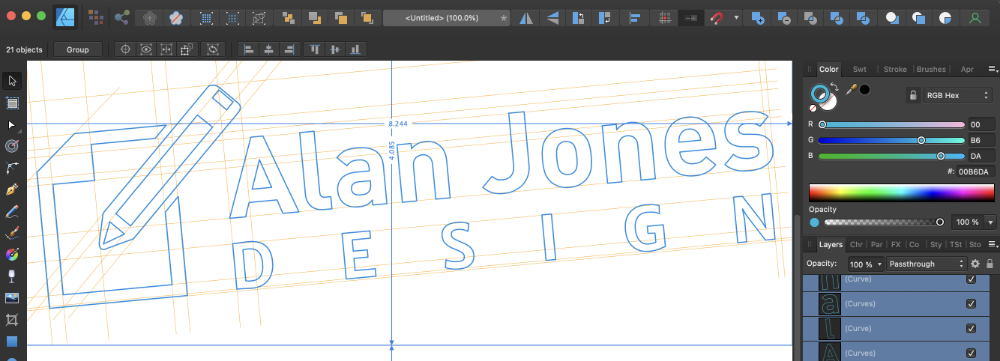Open the Alignment options toolbar dropdown

(635, 18)
